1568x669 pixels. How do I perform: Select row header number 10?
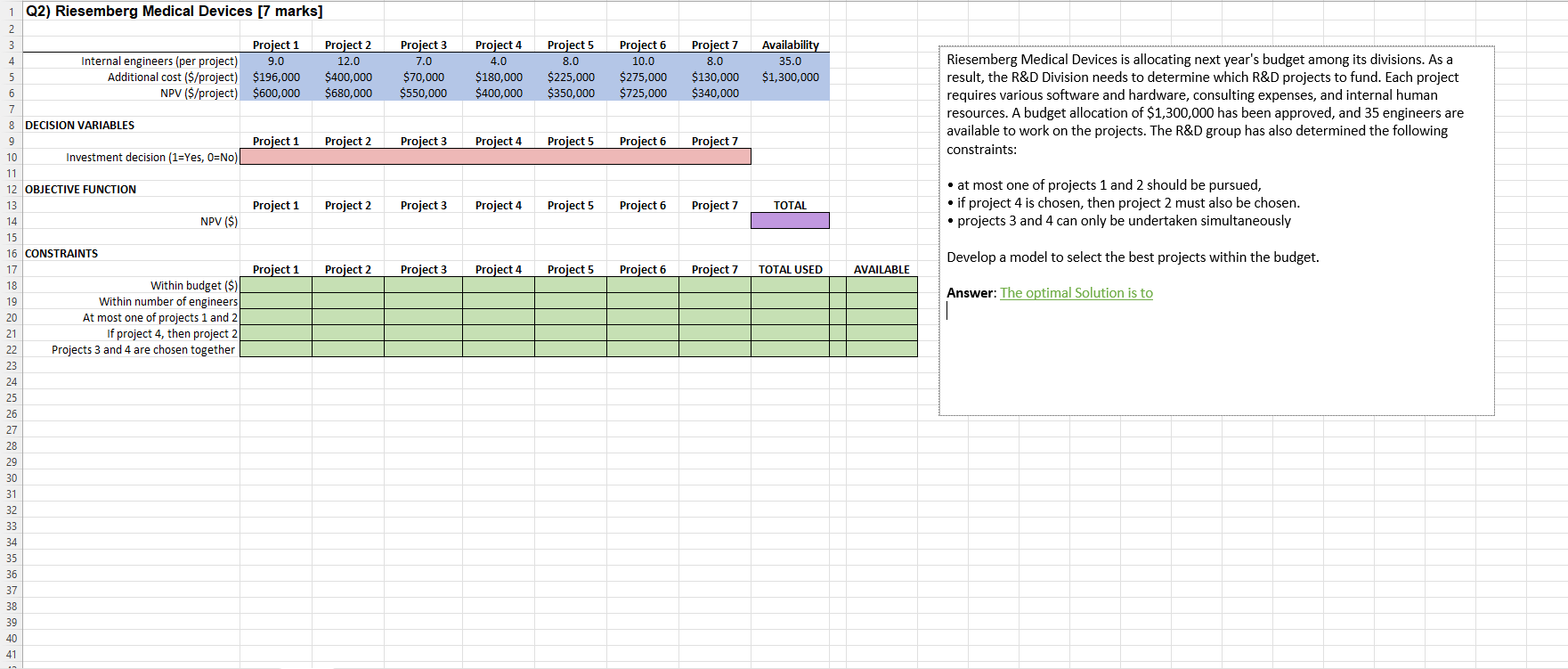click(12, 158)
